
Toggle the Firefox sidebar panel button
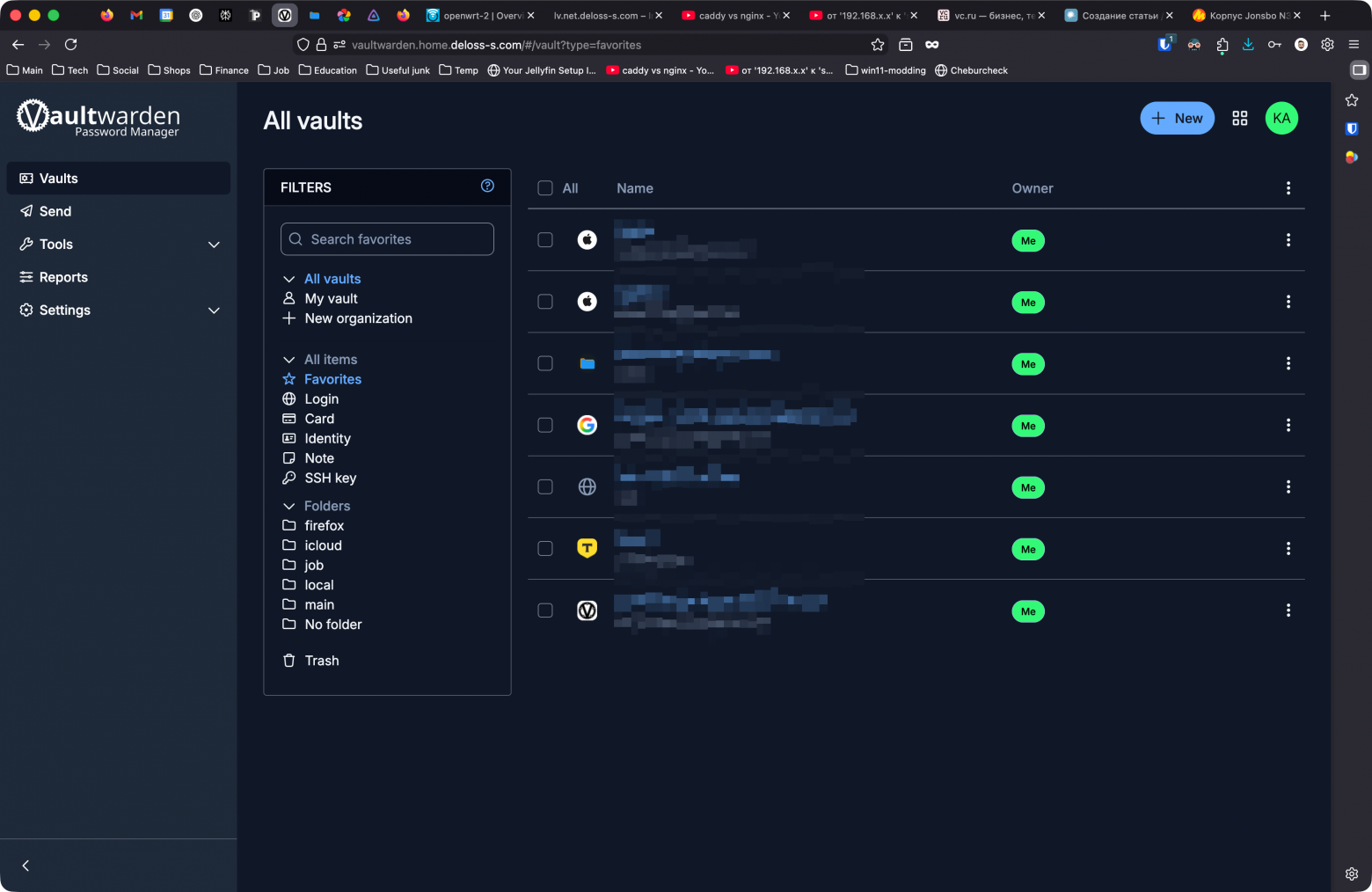tap(1359, 69)
